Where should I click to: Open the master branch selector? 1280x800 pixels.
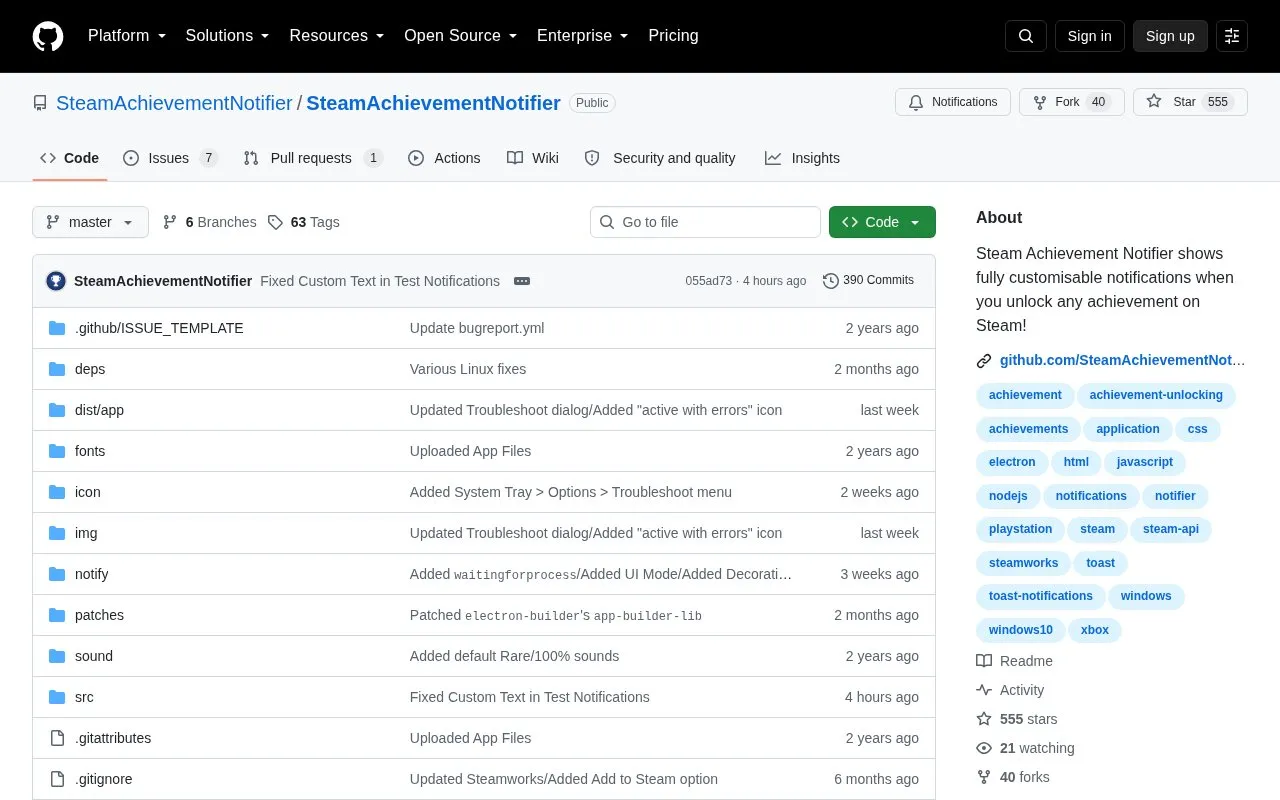90,222
